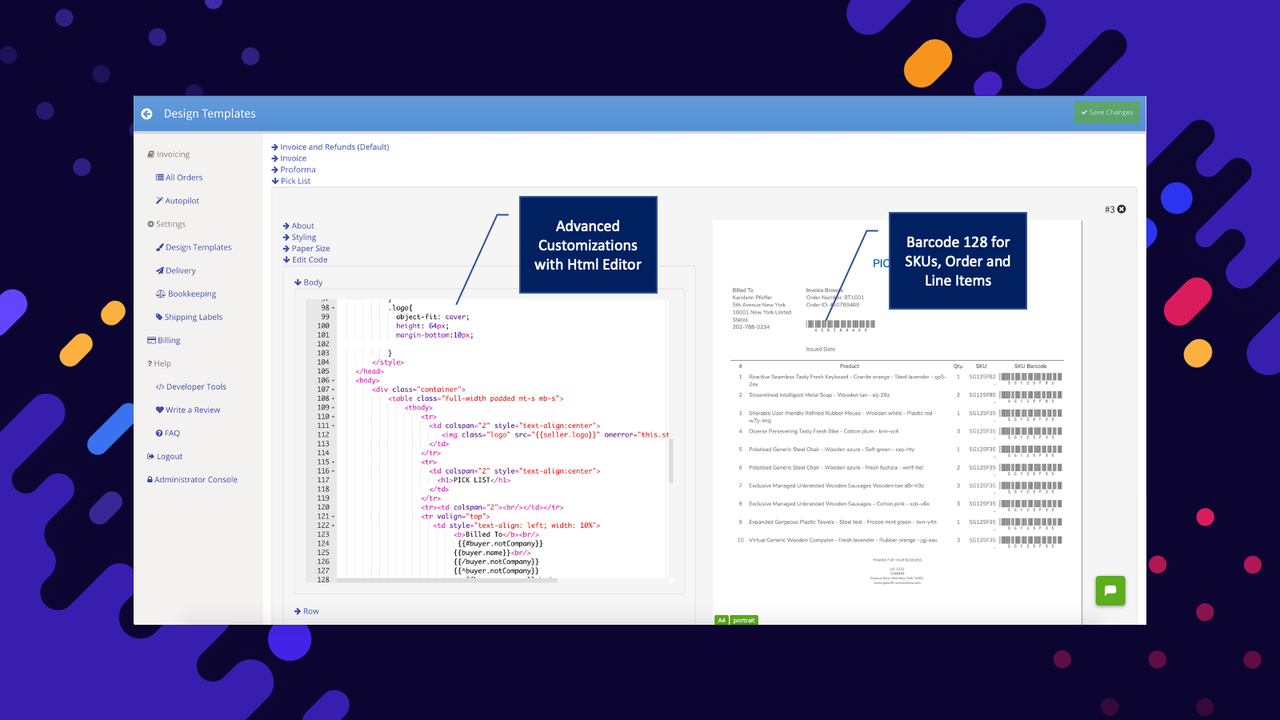The height and width of the screenshot is (720, 1280).
Task: Click the Help section heading
Action: point(159,363)
